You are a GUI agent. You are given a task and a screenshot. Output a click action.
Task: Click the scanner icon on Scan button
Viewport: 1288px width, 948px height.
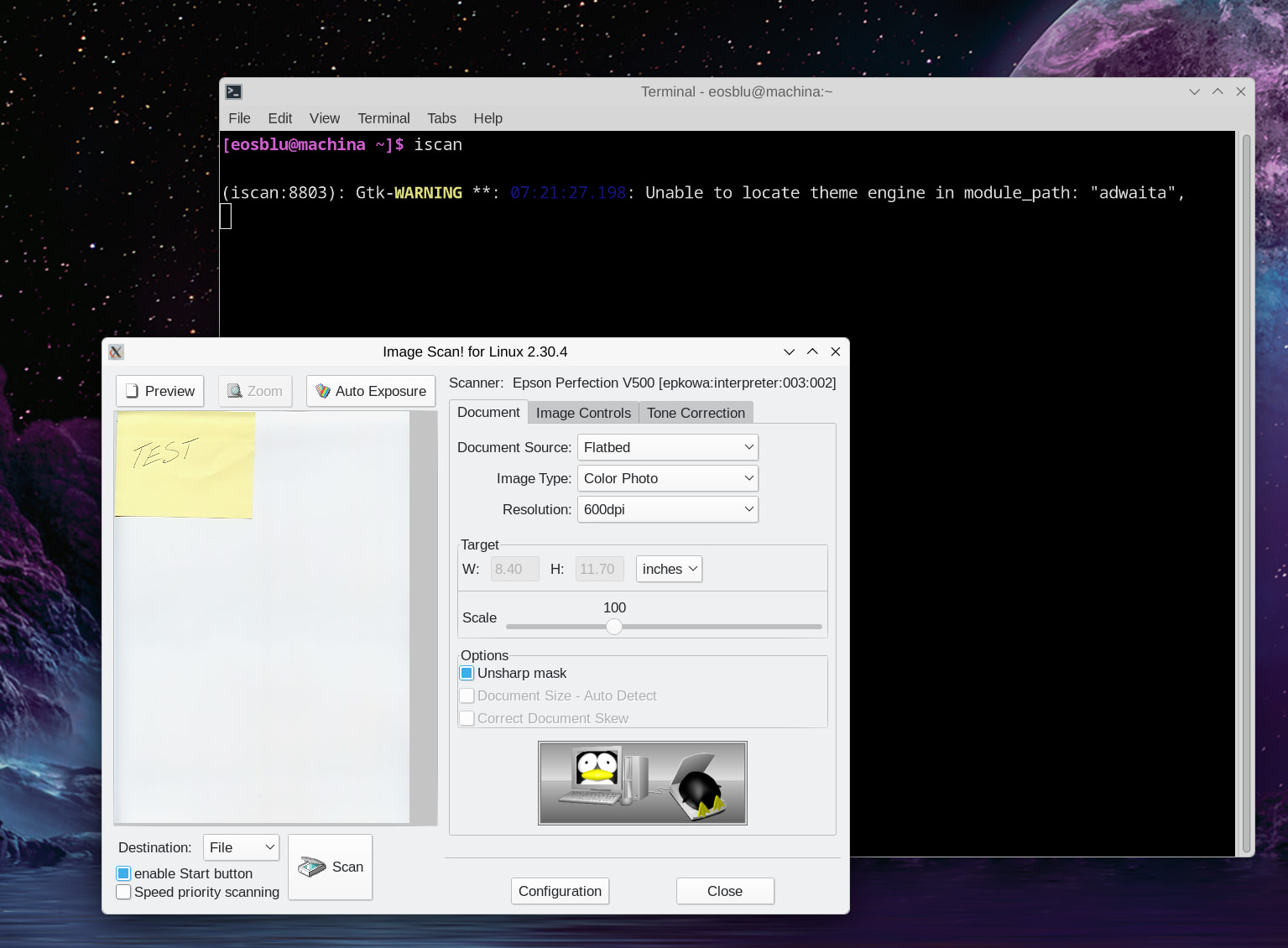(x=312, y=867)
